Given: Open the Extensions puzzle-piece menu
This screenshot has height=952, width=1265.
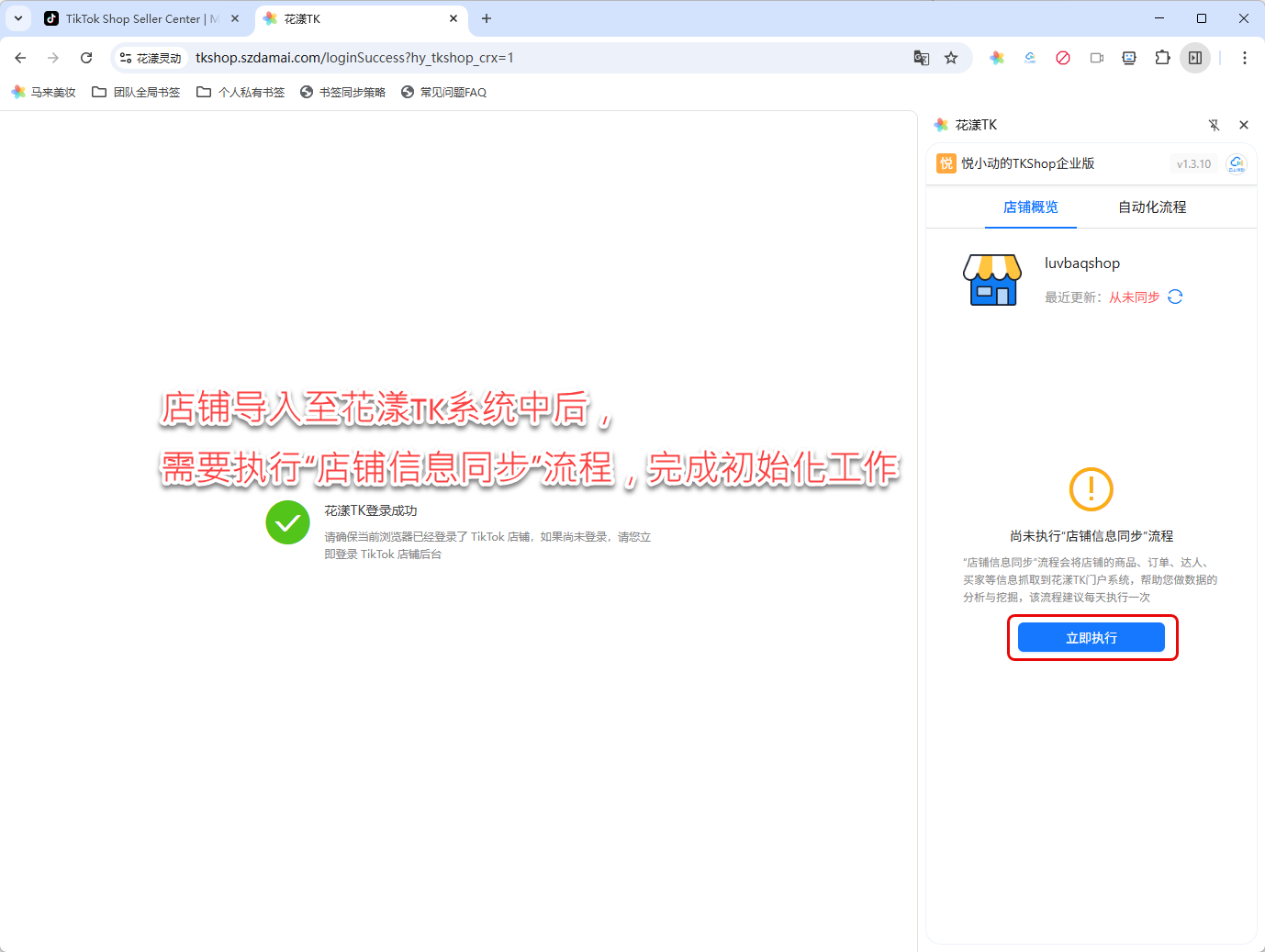Looking at the screenshot, I should click(x=1162, y=58).
